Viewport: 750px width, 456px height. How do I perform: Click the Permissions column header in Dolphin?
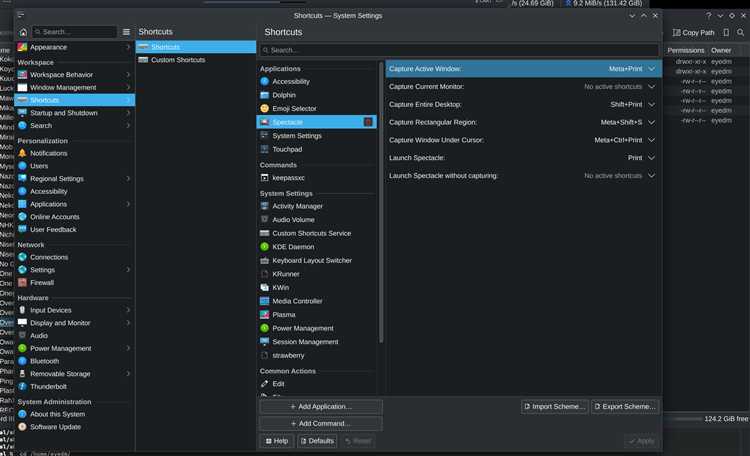click(686, 50)
